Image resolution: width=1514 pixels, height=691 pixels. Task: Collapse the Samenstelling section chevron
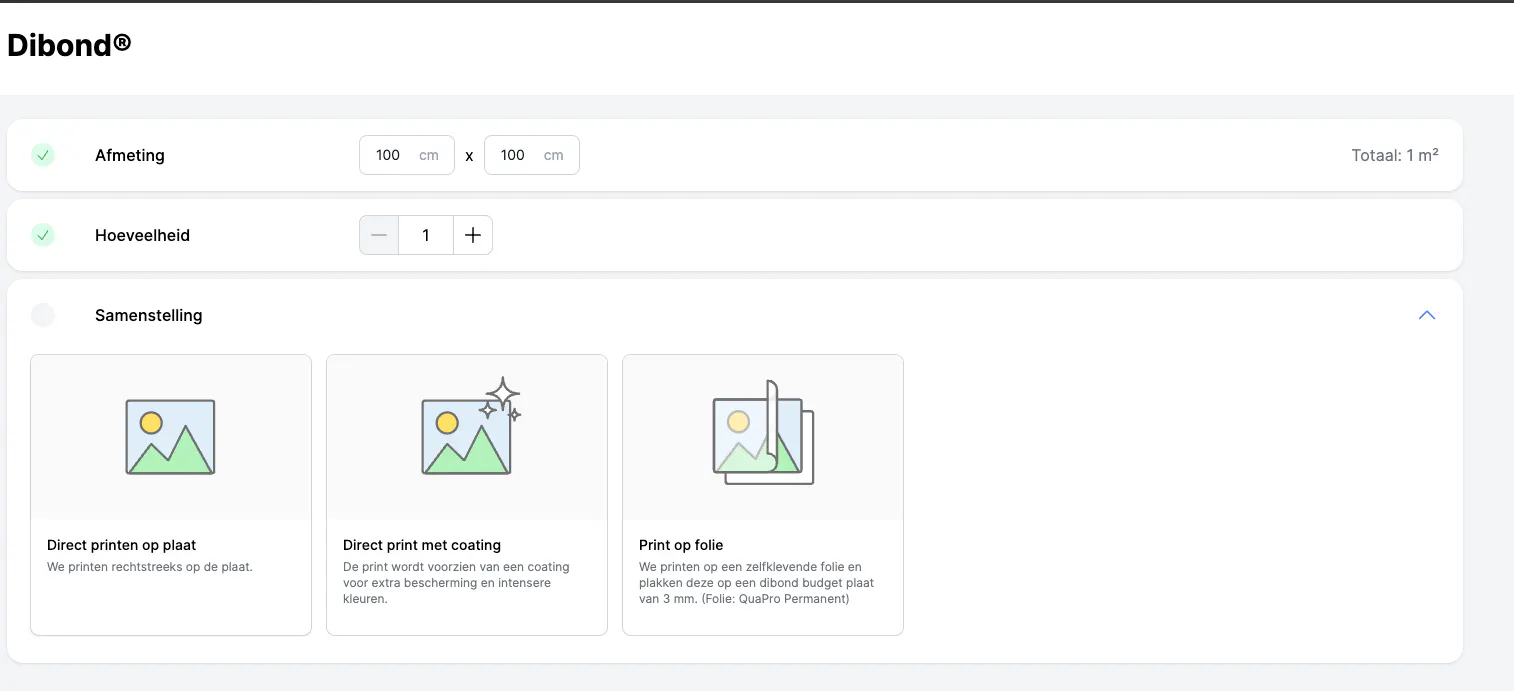pyautogui.click(x=1427, y=315)
